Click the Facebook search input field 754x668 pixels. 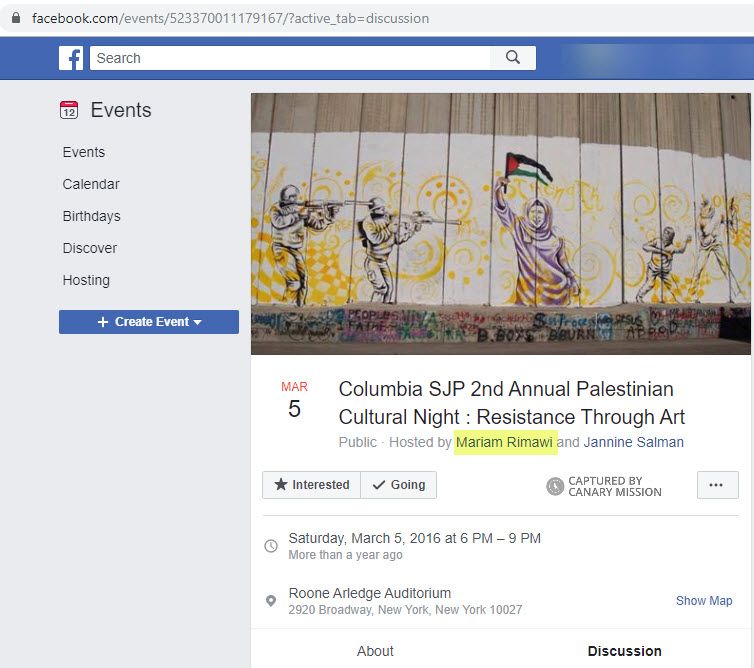[290, 58]
